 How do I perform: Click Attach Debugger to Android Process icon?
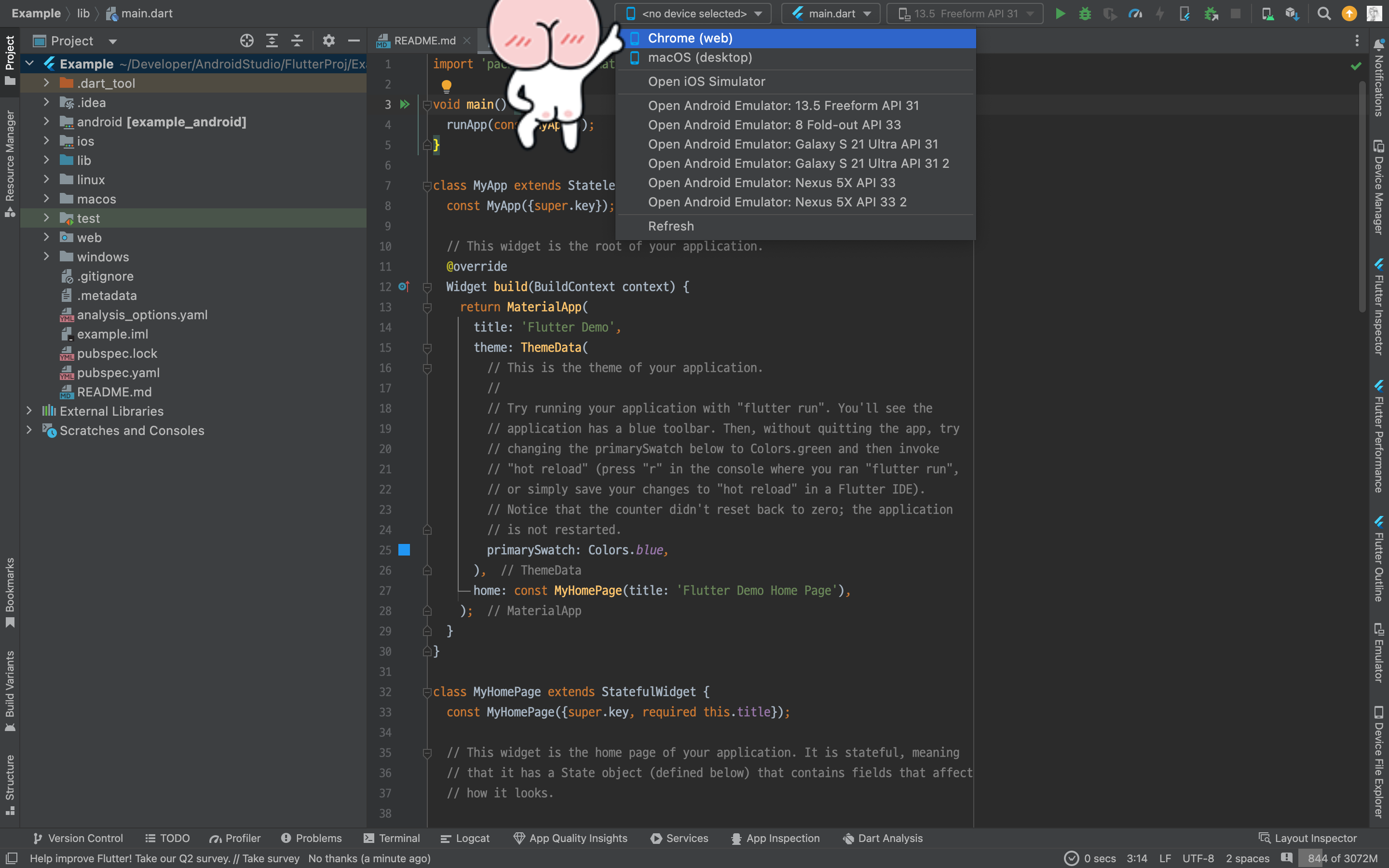[x=1211, y=14]
